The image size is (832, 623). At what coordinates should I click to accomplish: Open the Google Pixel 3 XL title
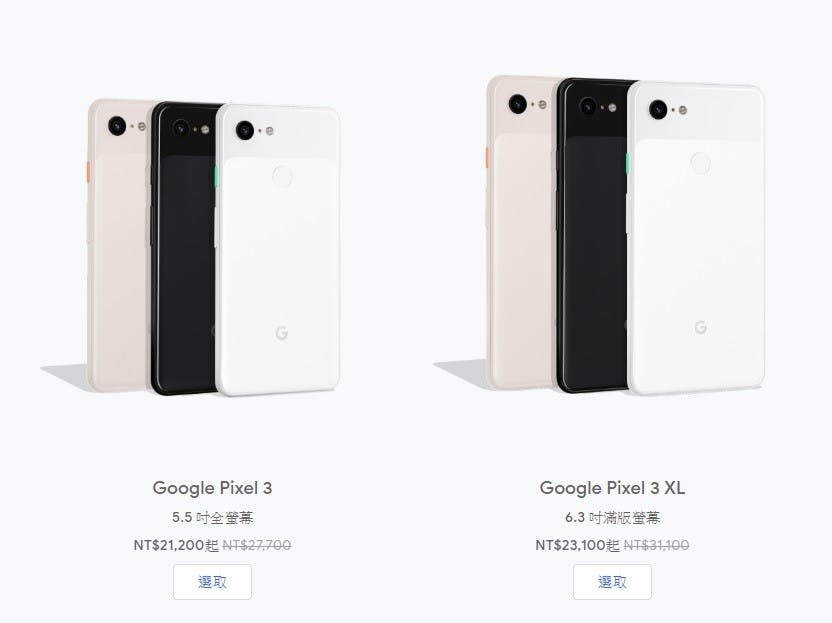point(612,488)
